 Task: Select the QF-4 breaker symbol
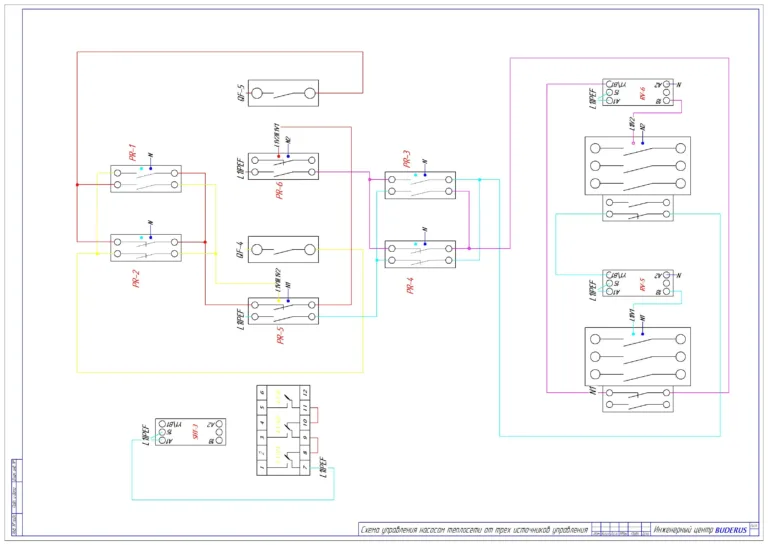point(283,250)
